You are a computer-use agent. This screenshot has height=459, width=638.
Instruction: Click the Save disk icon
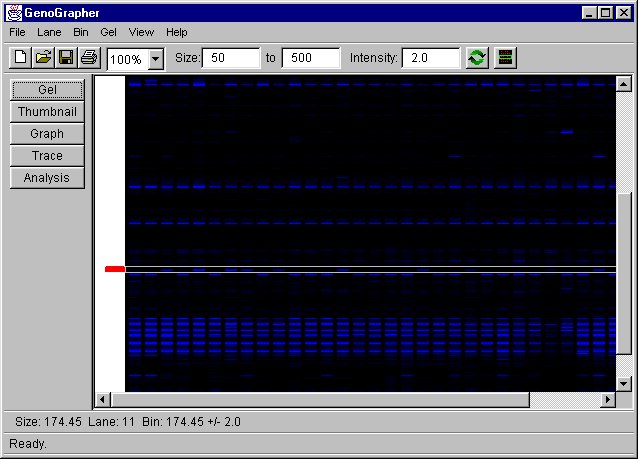pos(66,58)
